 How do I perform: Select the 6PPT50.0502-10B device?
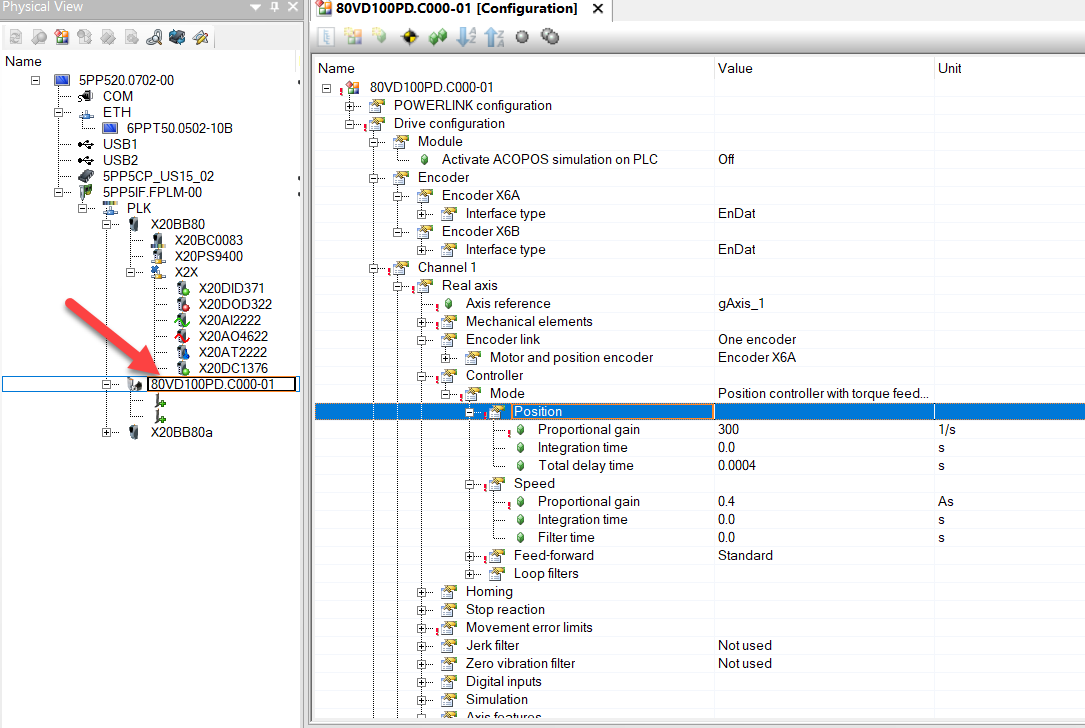tap(180, 128)
